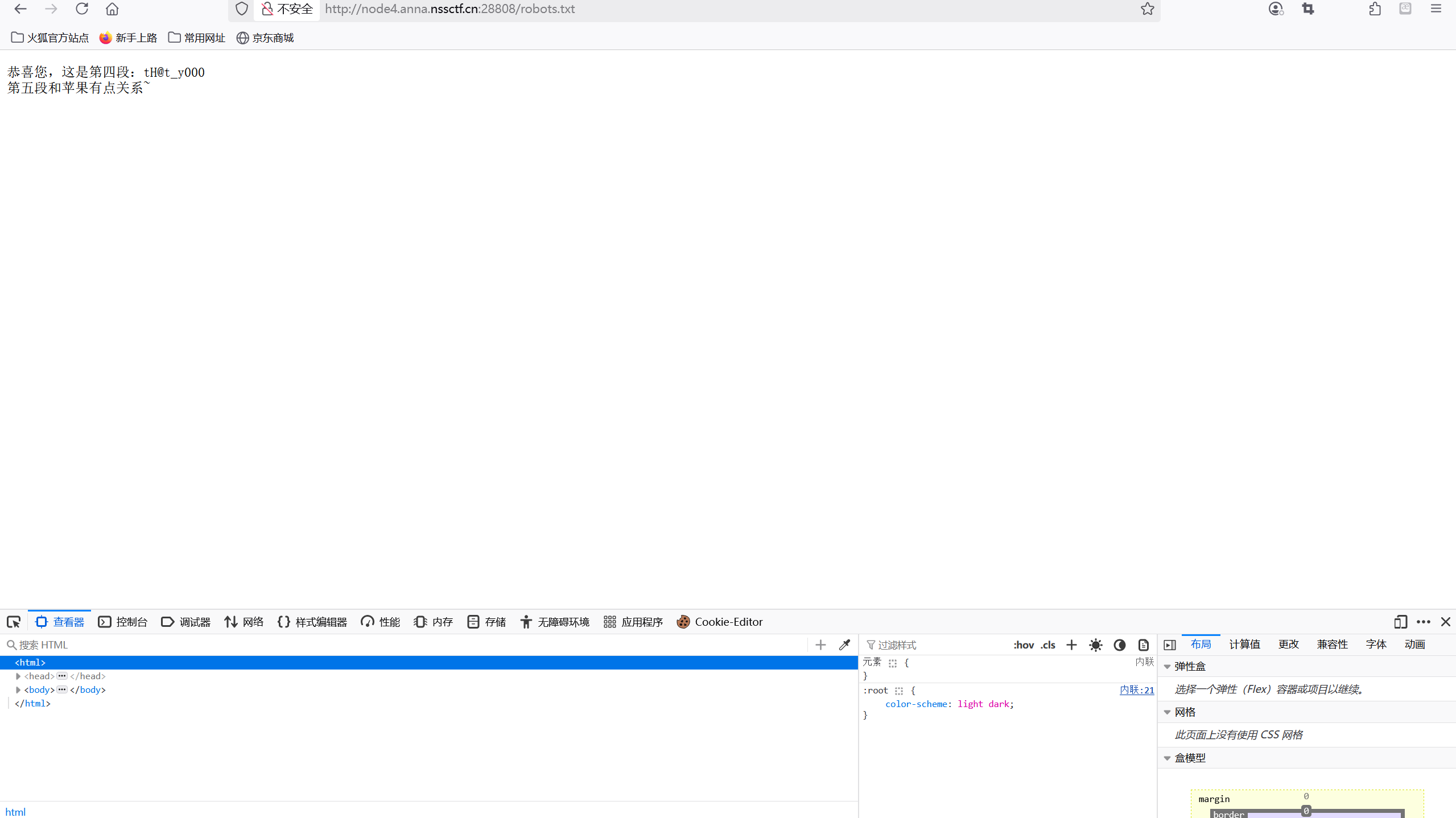Screen dimensions: 1456x818
Task: Open the 存储 storage tab
Action: click(486, 622)
